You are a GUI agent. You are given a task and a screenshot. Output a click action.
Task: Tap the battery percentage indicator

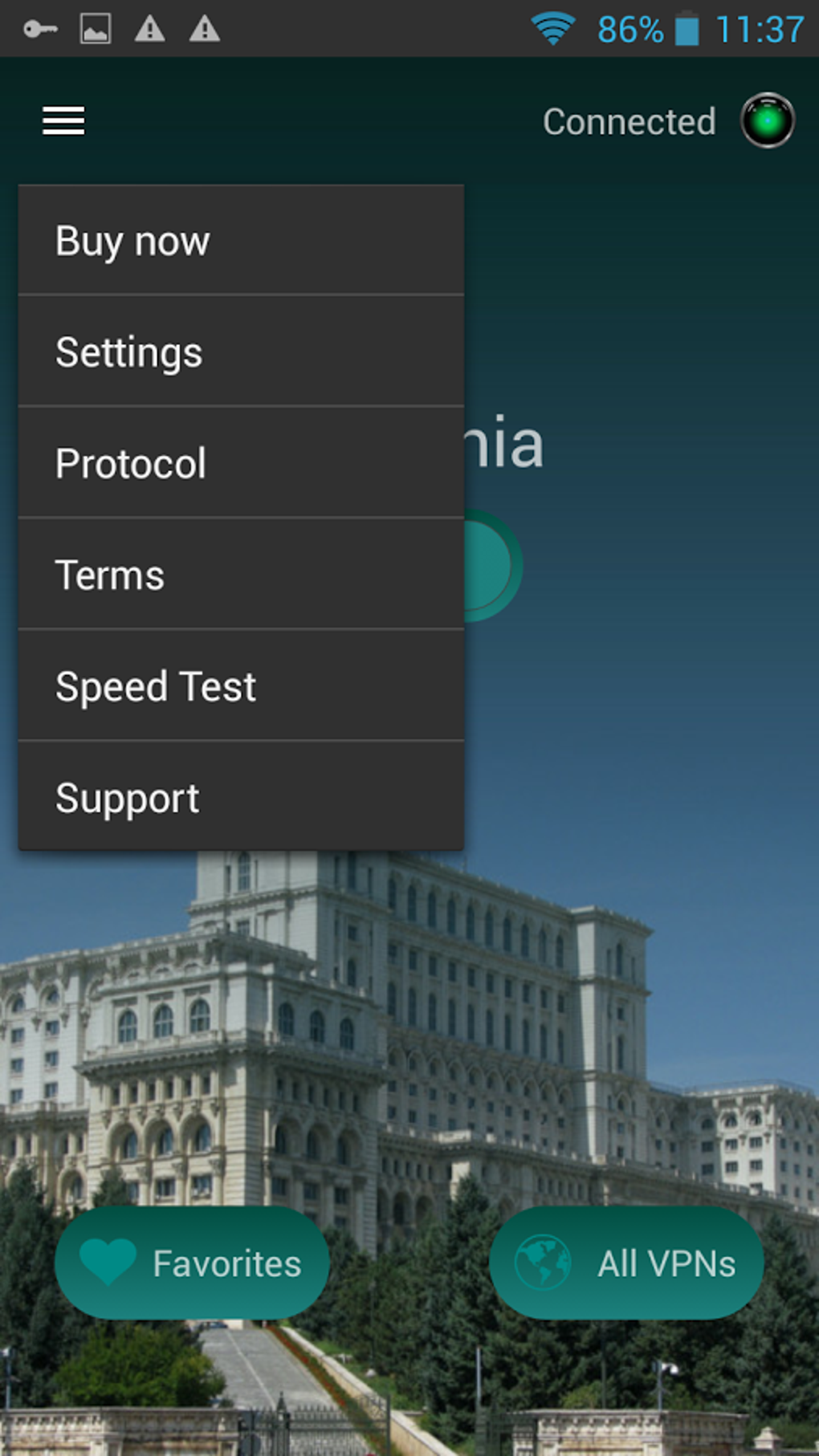pos(630,31)
